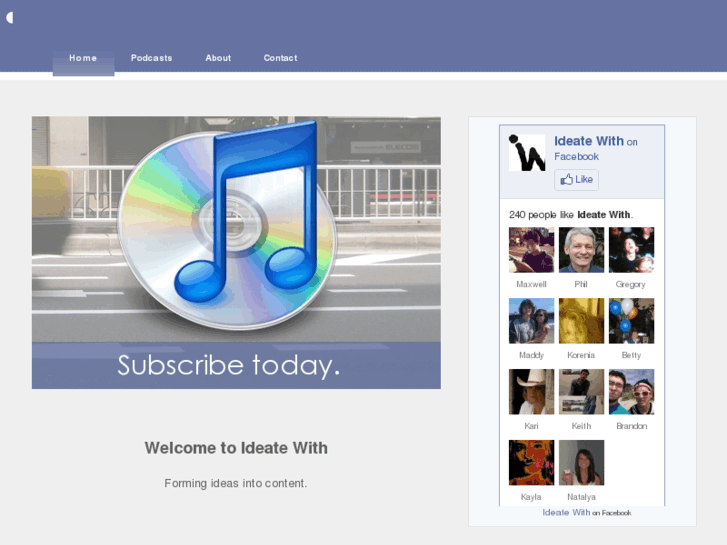Click the name Korenia under photo
The image size is (727, 545).
(x=581, y=355)
